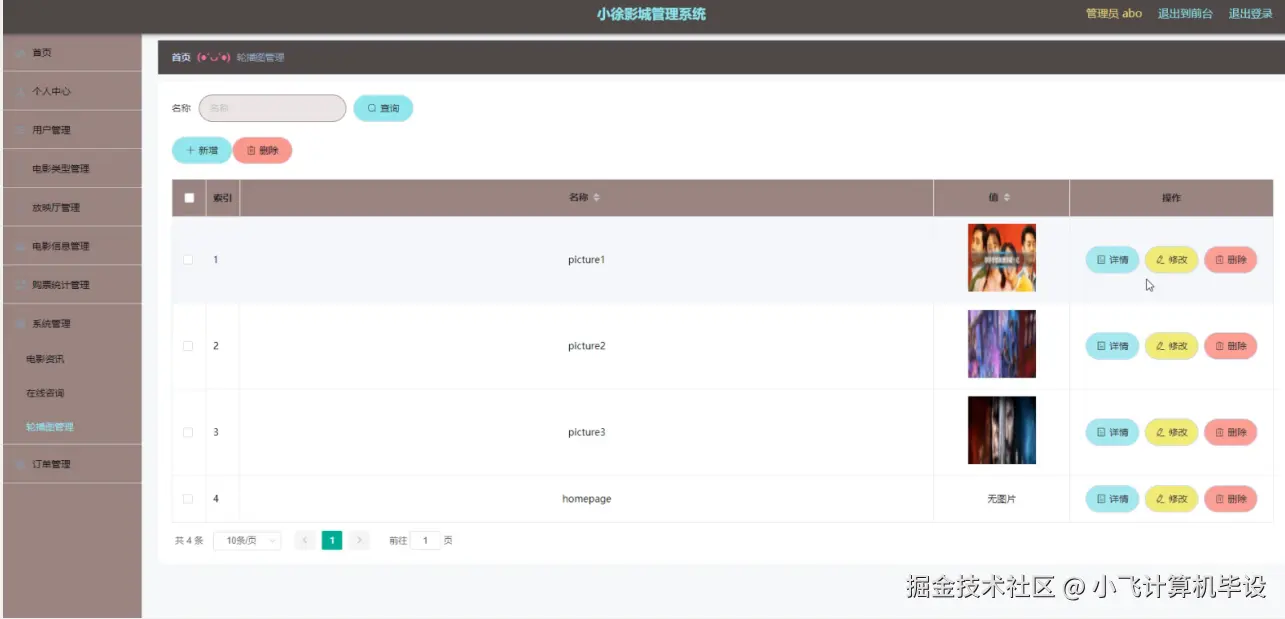The height and width of the screenshot is (619, 1285).
Task: Click 共 4 条 total count text
Action: click(189, 540)
